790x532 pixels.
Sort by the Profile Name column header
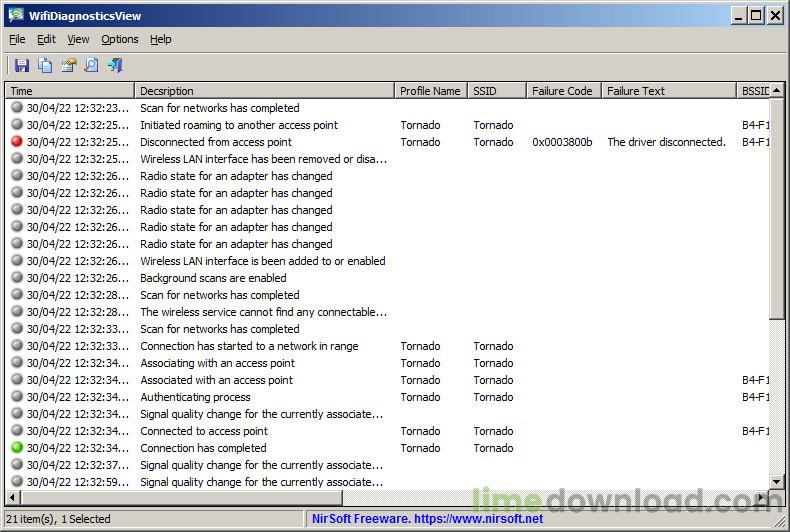pyautogui.click(x=430, y=91)
